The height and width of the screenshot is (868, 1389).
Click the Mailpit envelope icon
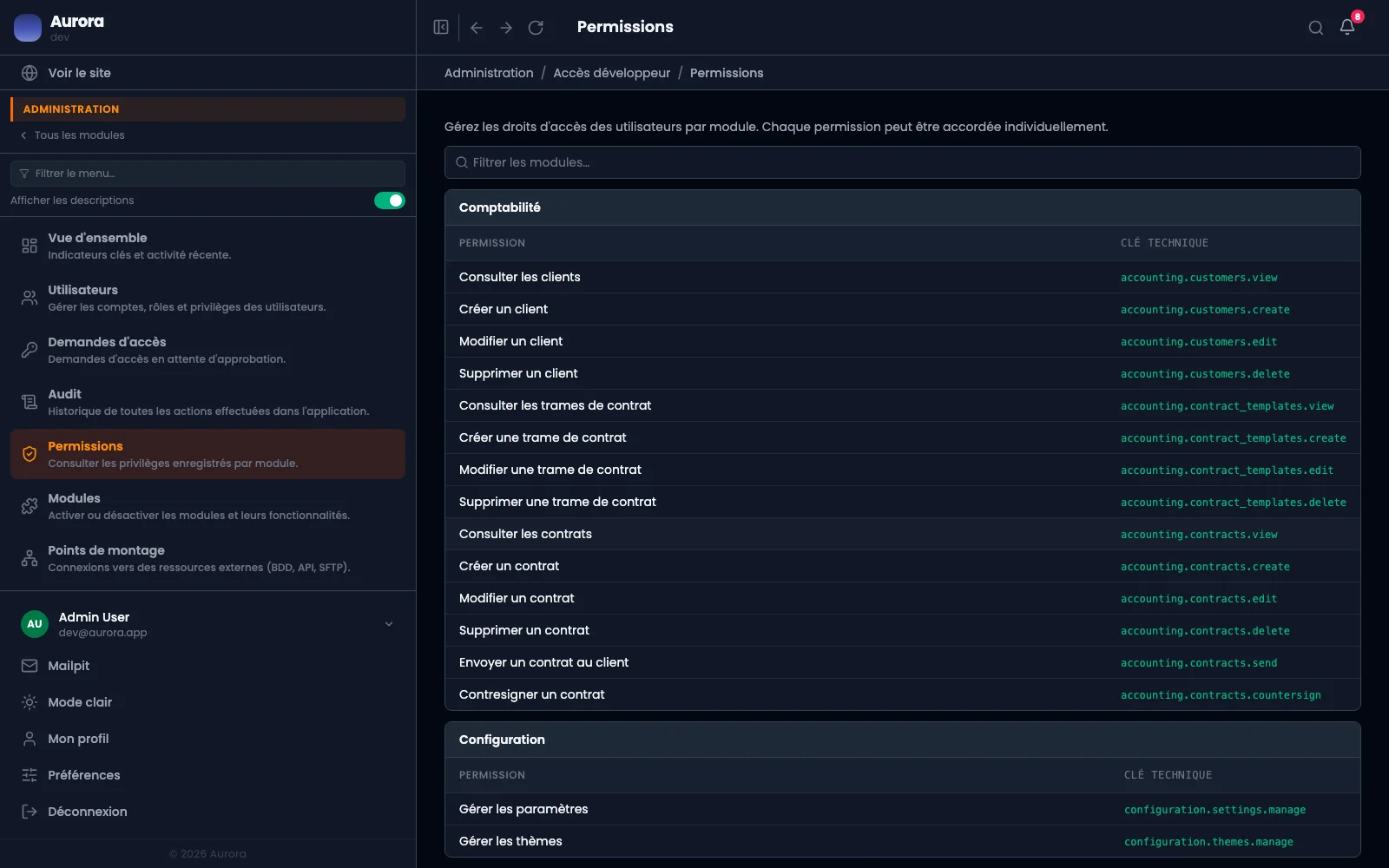(30, 666)
